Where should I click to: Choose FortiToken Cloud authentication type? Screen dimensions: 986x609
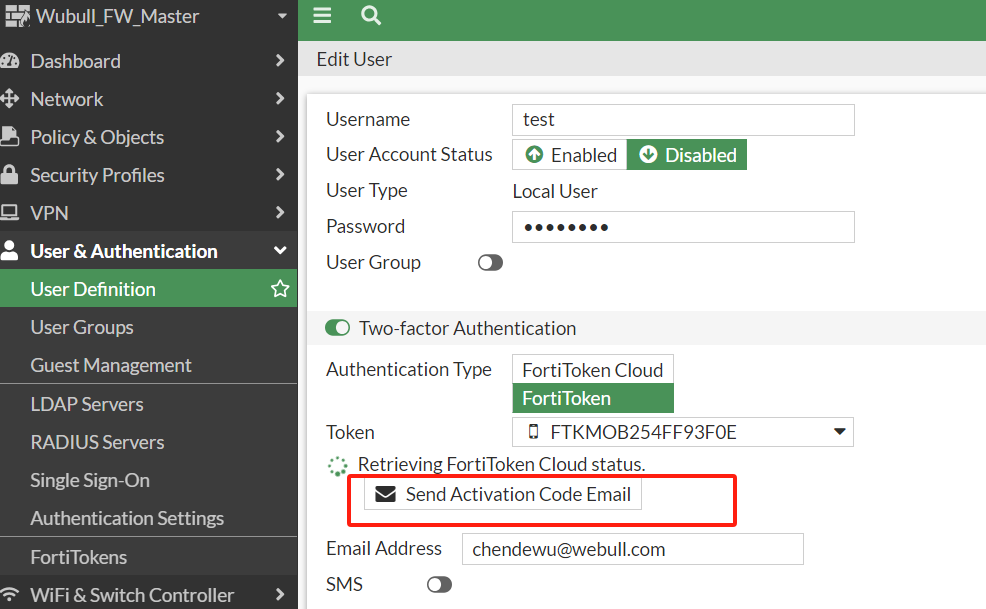593,370
